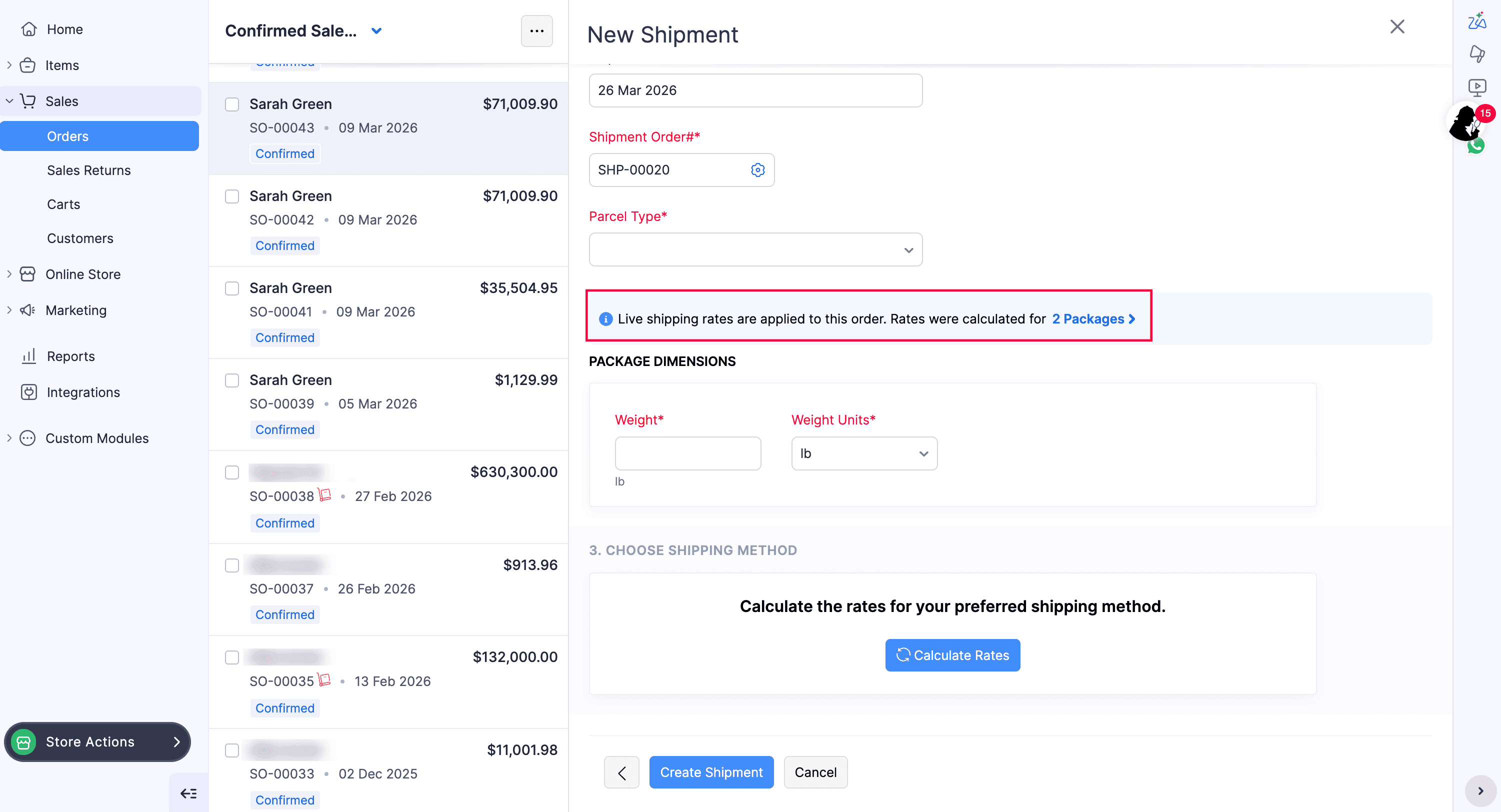This screenshot has width=1501, height=812.
Task: Open the Weight Units dropdown
Action: (x=864, y=453)
